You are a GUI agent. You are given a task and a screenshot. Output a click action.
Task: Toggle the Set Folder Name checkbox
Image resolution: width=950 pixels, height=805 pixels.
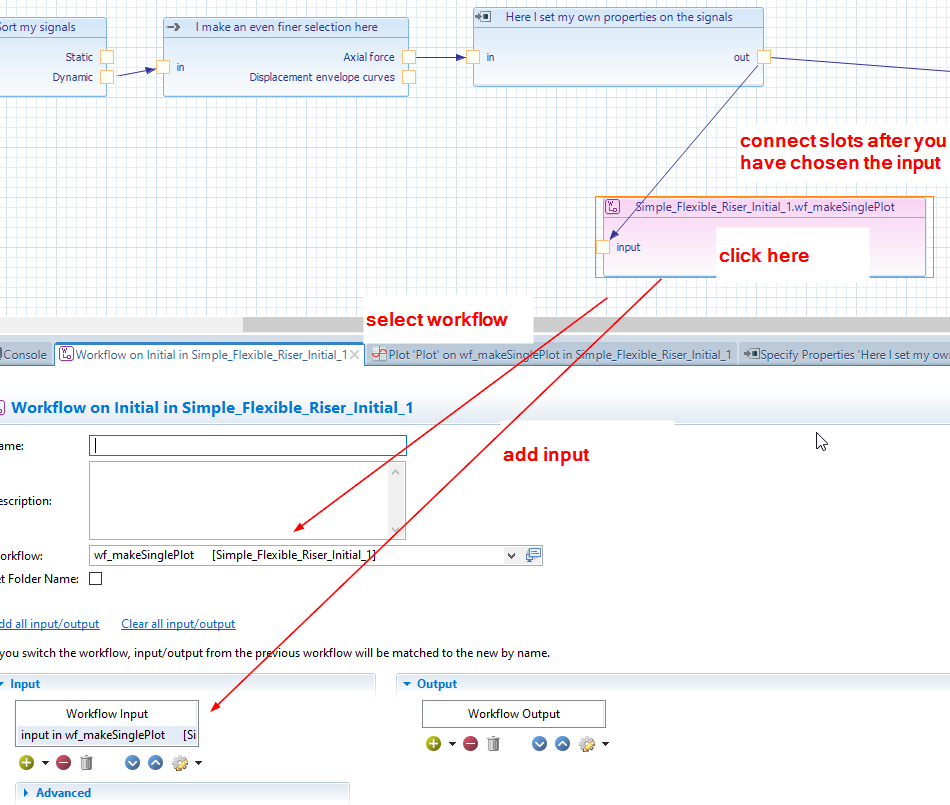pyautogui.click(x=96, y=578)
